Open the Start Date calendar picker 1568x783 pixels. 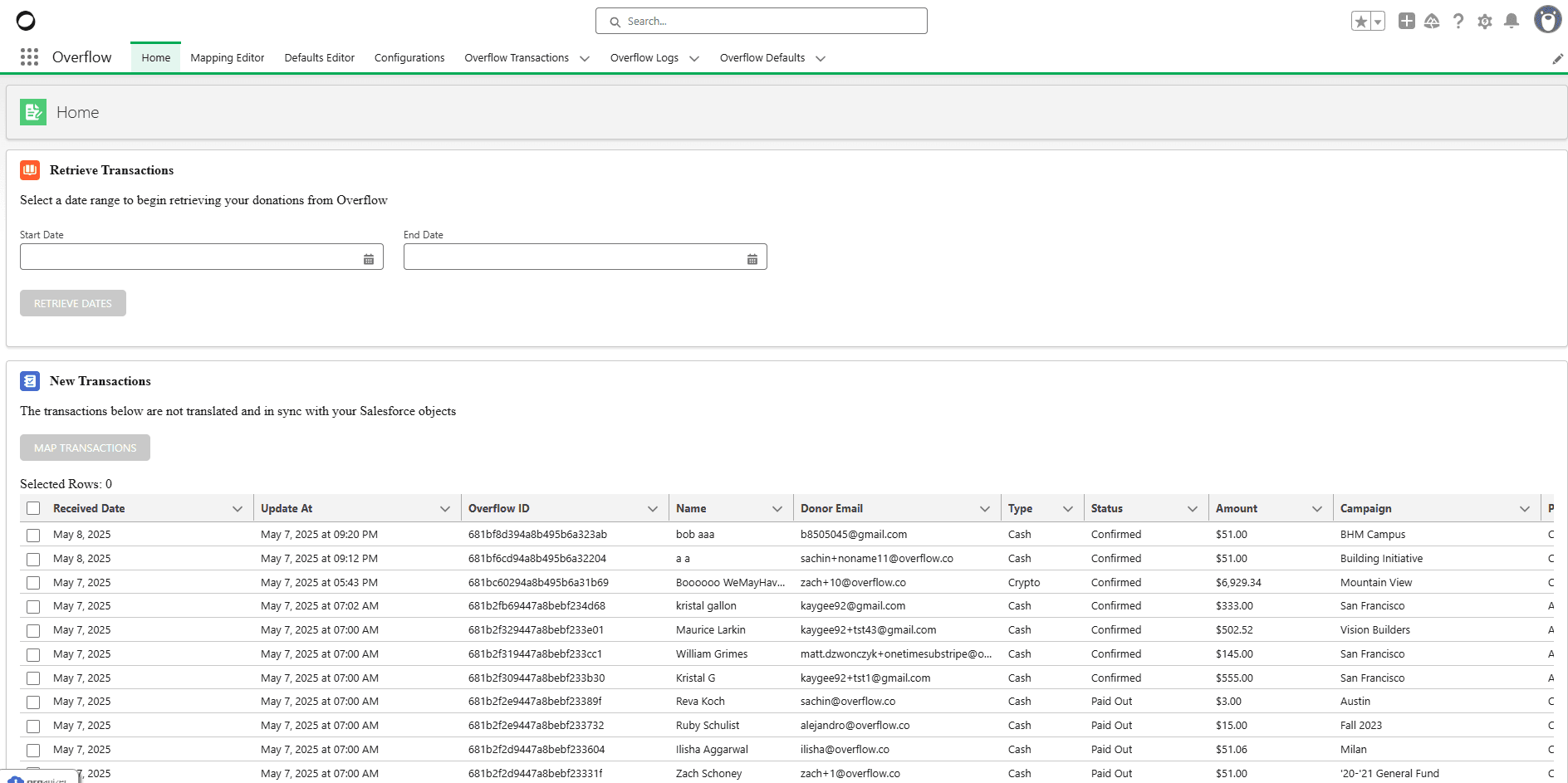tap(369, 259)
